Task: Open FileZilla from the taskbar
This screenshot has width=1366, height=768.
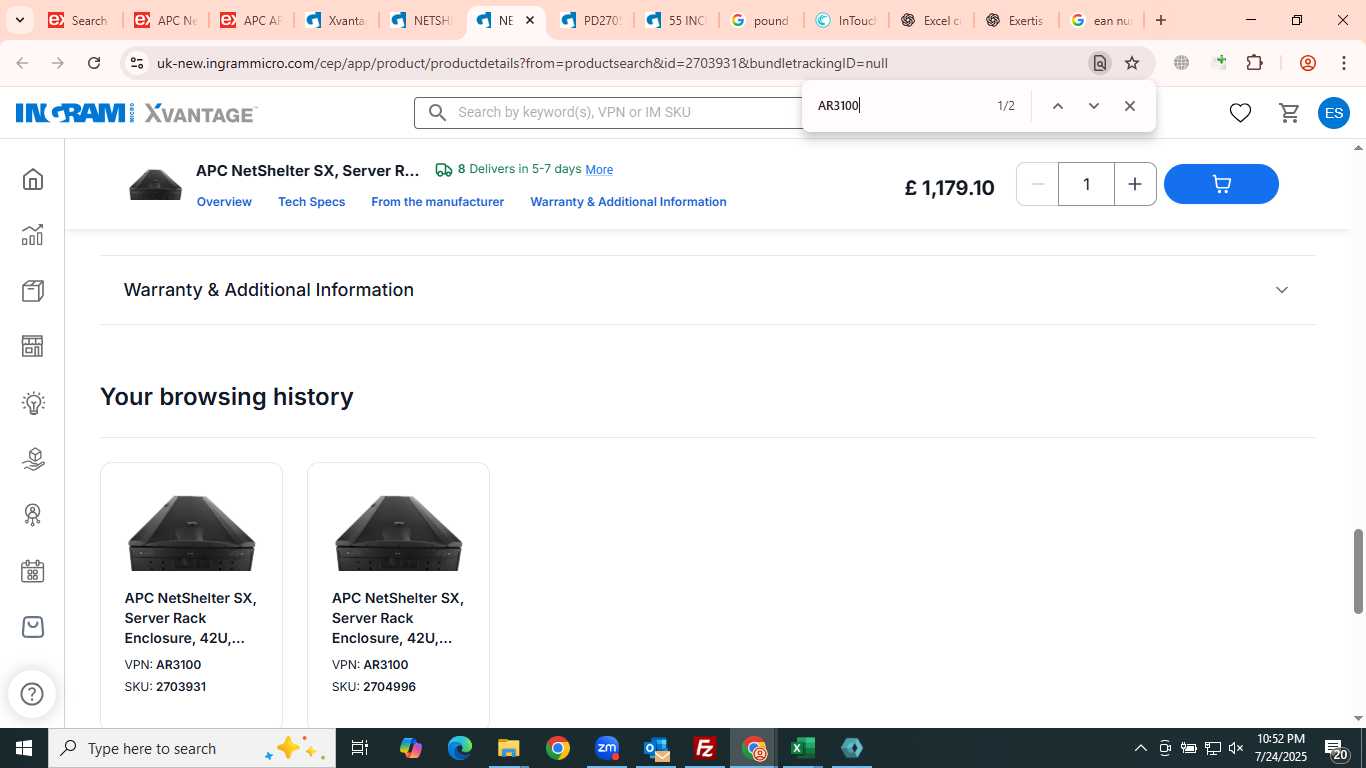Action: click(x=705, y=748)
